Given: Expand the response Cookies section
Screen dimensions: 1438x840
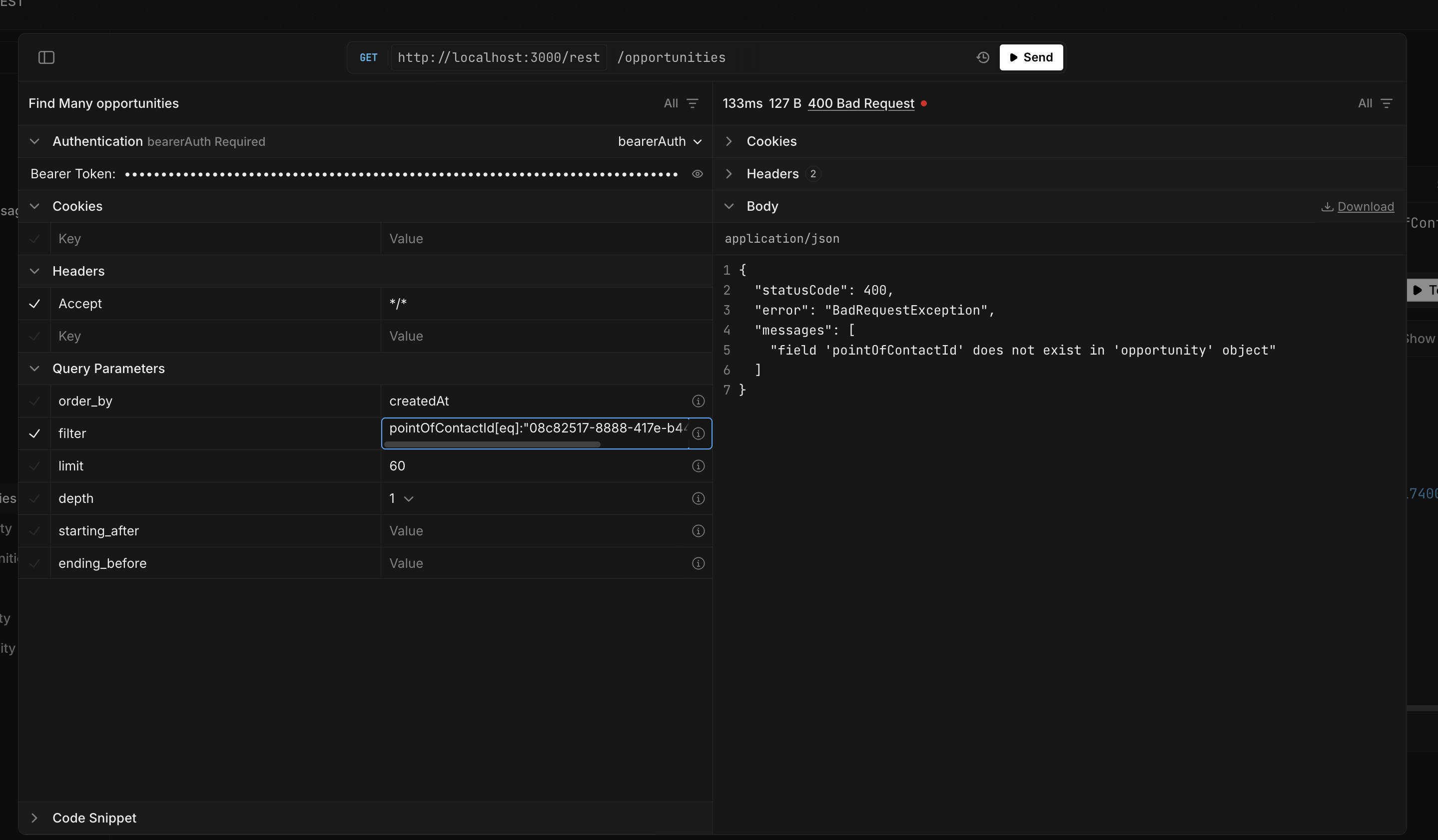Looking at the screenshot, I should coord(728,141).
